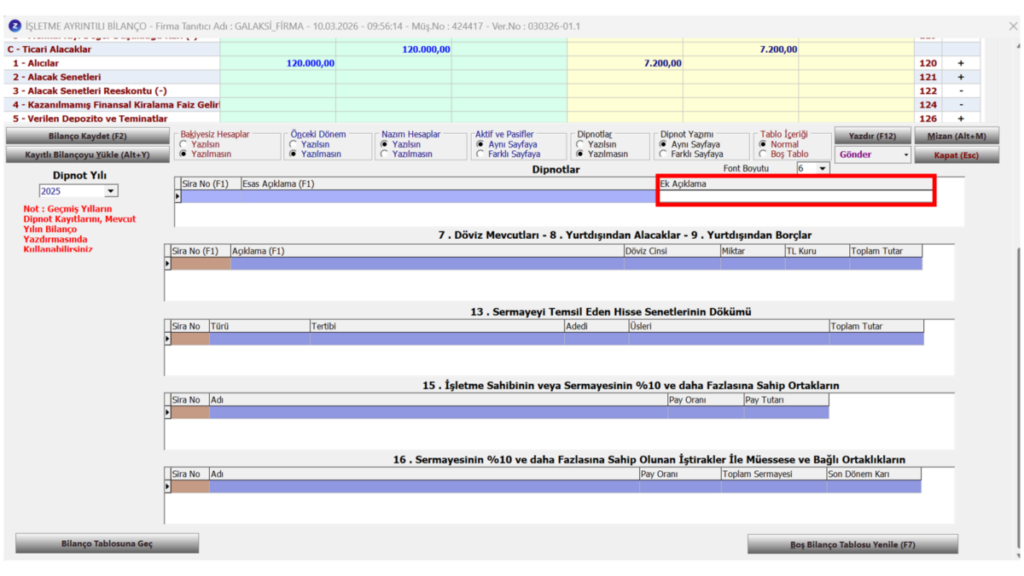Go to Bilanço Tablosuna Geç
The height and width of the screenshot is (576, 1024).
107,543
